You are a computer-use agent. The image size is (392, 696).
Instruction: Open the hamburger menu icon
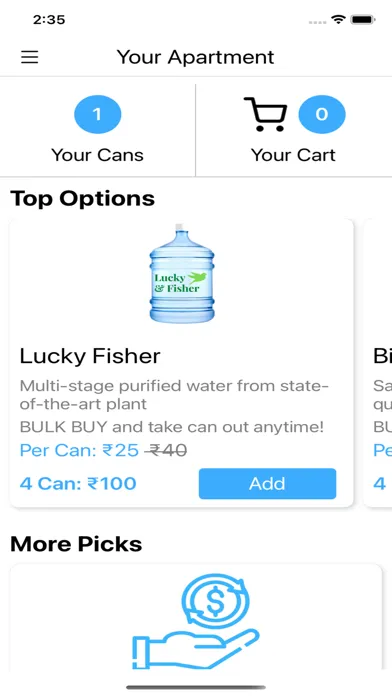[x=29, y=57]
